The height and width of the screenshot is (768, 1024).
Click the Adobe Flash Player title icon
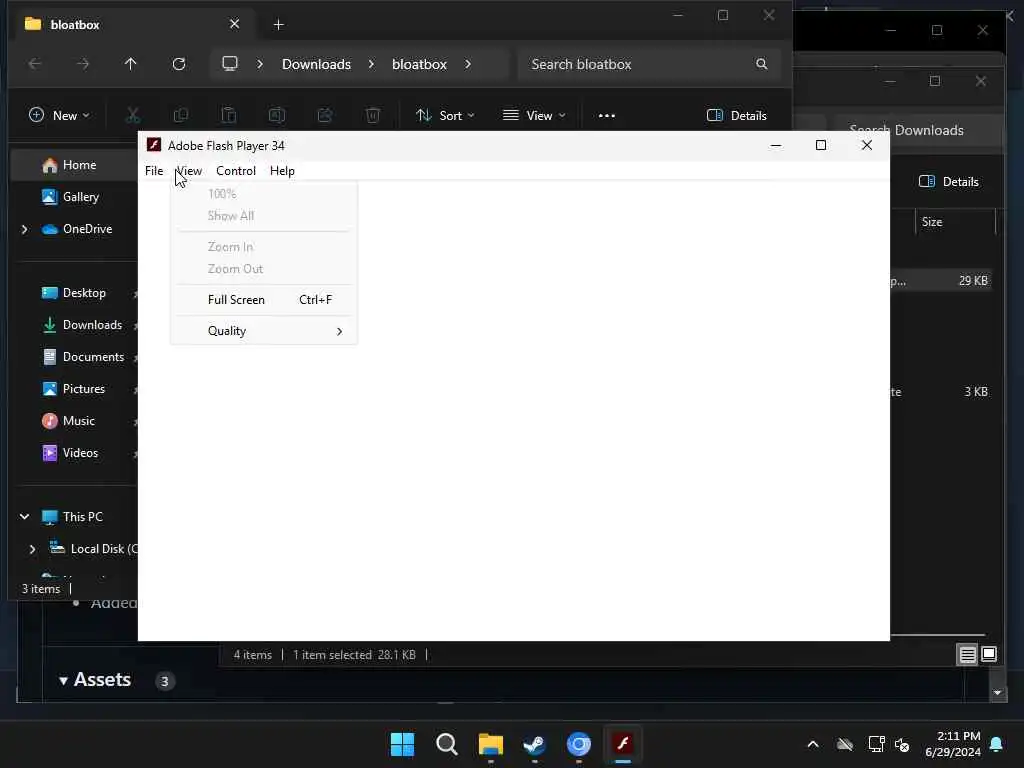[x=154, y=145]
